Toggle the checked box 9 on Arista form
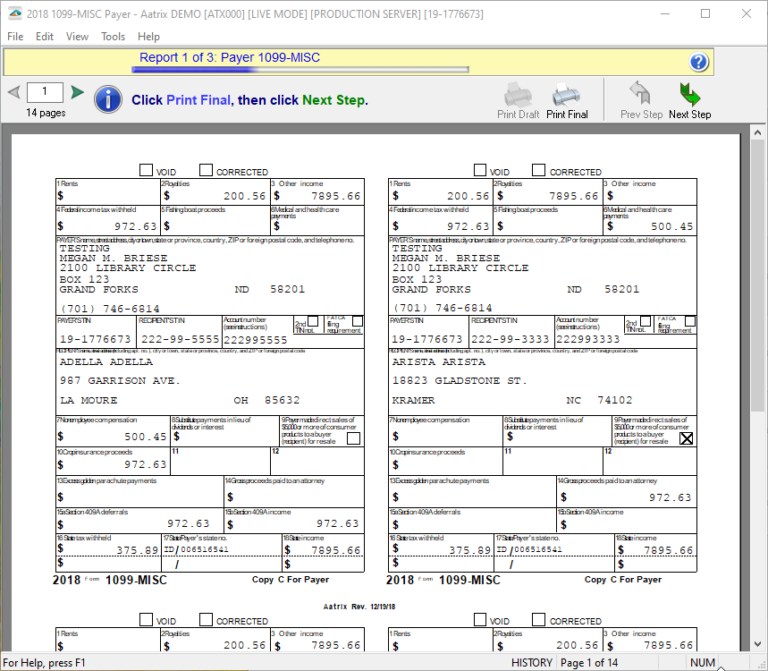This screenshot has height=671, width=768. point(686,438)
